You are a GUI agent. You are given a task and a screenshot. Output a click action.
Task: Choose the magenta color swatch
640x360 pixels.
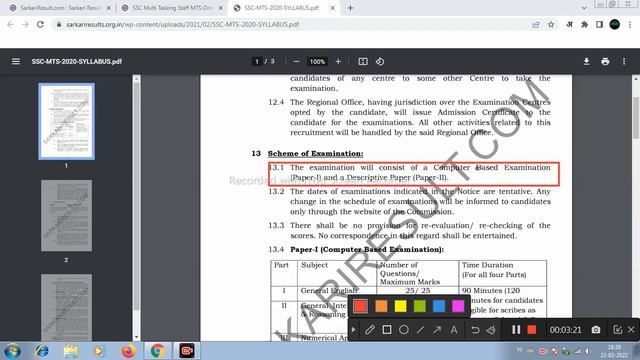click(458, 306)
